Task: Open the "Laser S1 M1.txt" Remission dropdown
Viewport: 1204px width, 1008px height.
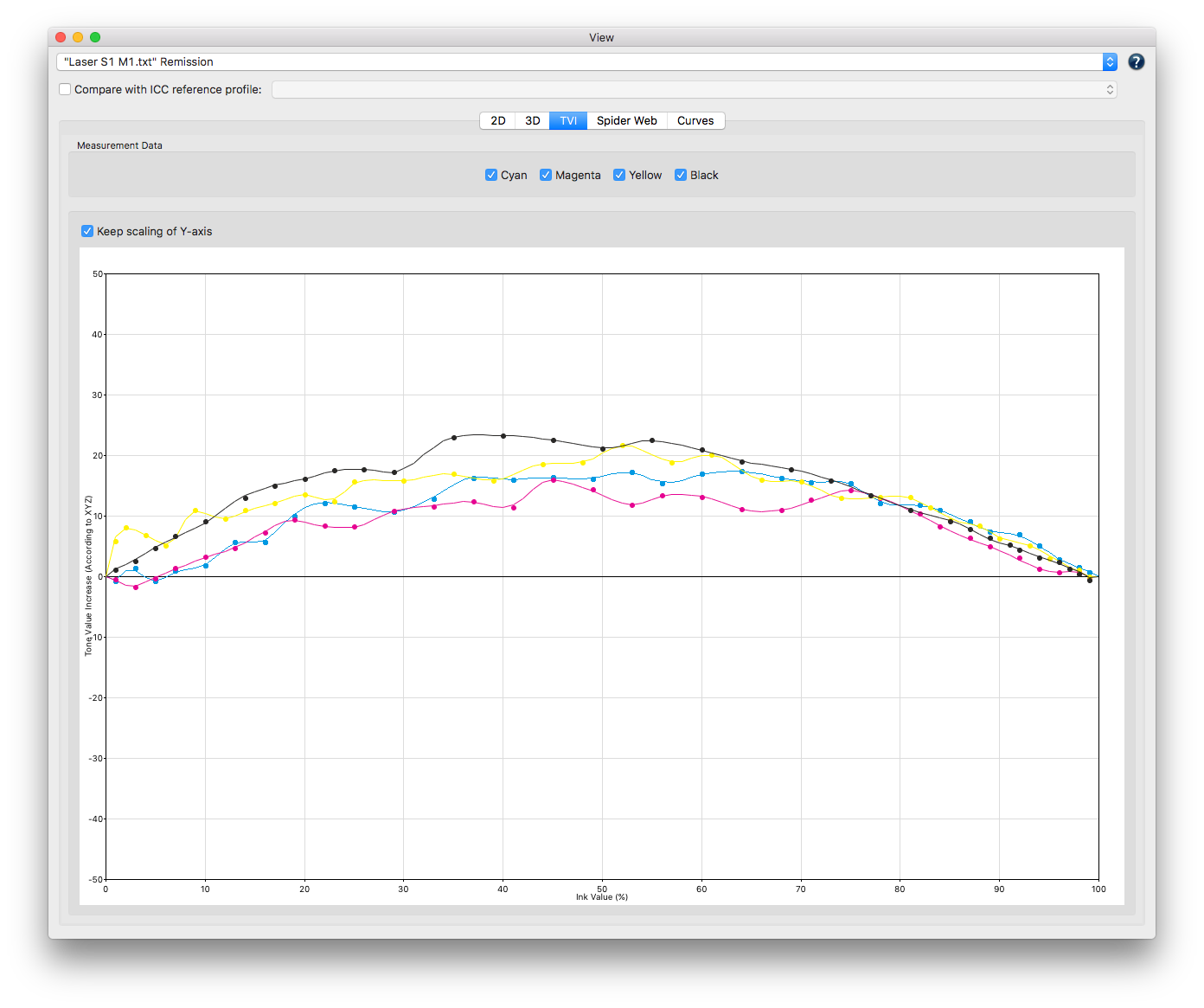Action: 586,61
